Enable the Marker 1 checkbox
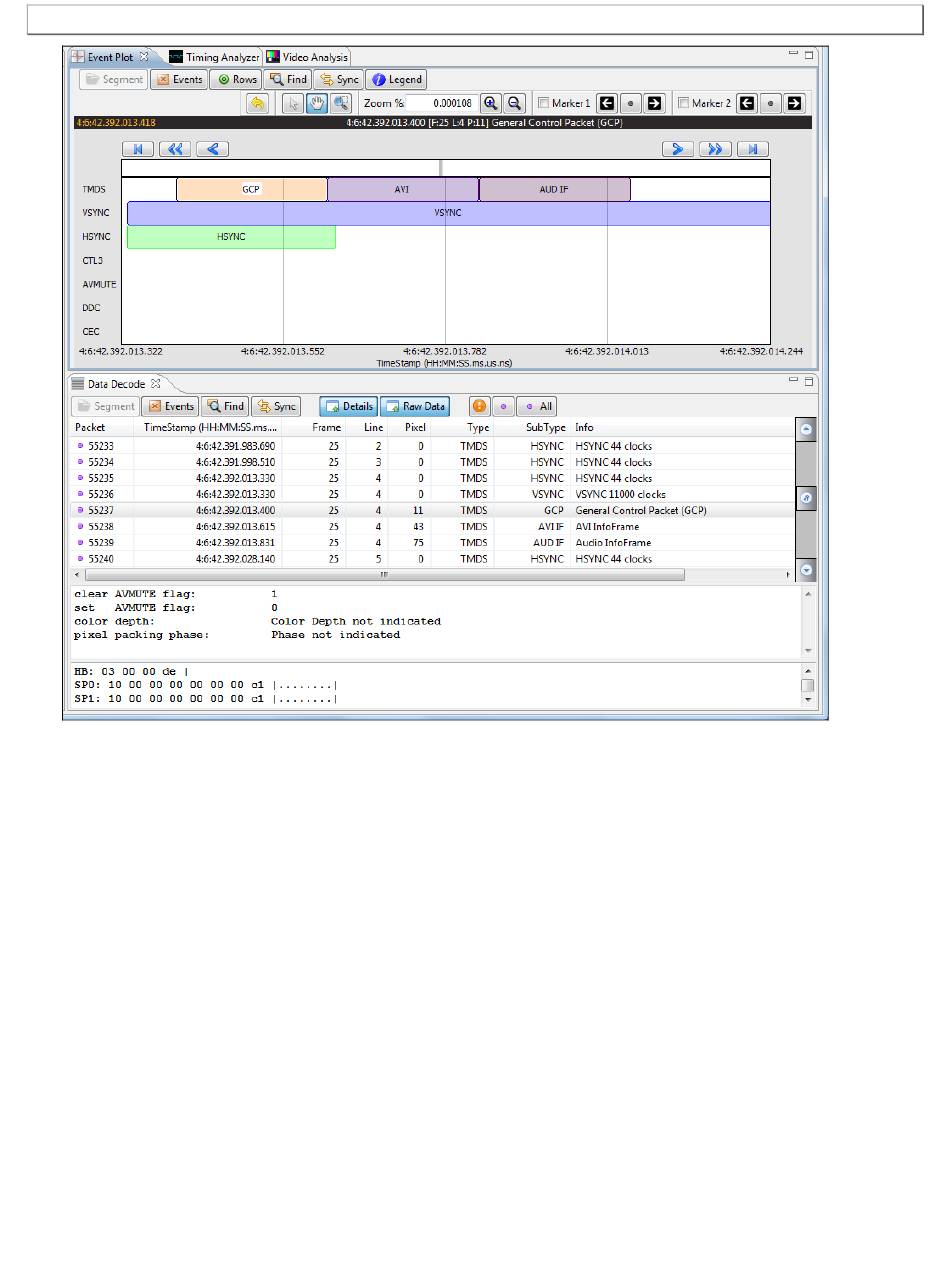This screenshot has height=1267, width=950. pos(543,103)
